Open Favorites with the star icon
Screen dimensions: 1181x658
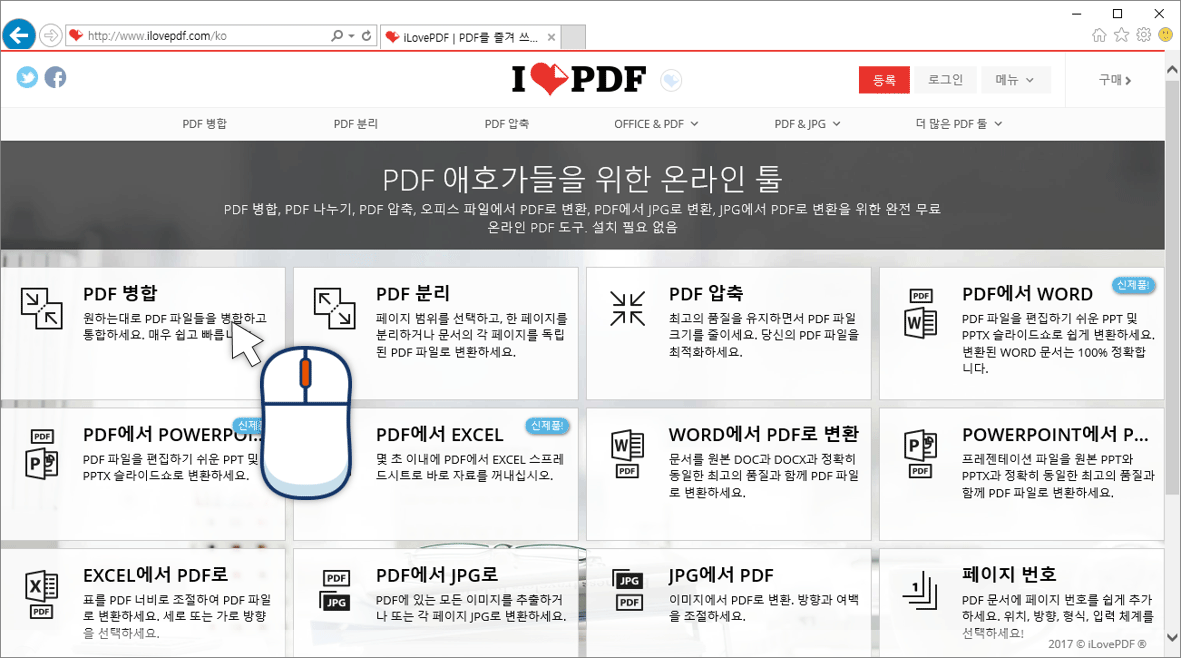click(x=1121, y=35)
